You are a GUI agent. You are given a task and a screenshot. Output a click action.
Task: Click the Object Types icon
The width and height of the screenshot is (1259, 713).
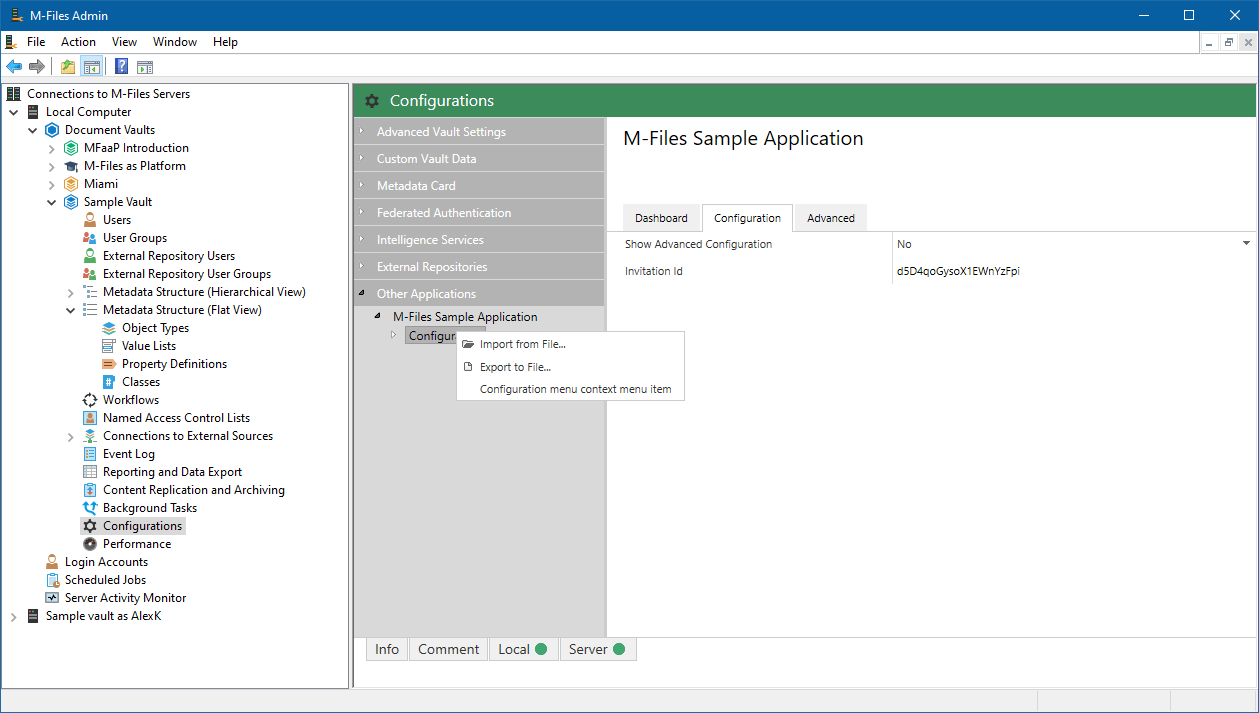click(109, 328)
